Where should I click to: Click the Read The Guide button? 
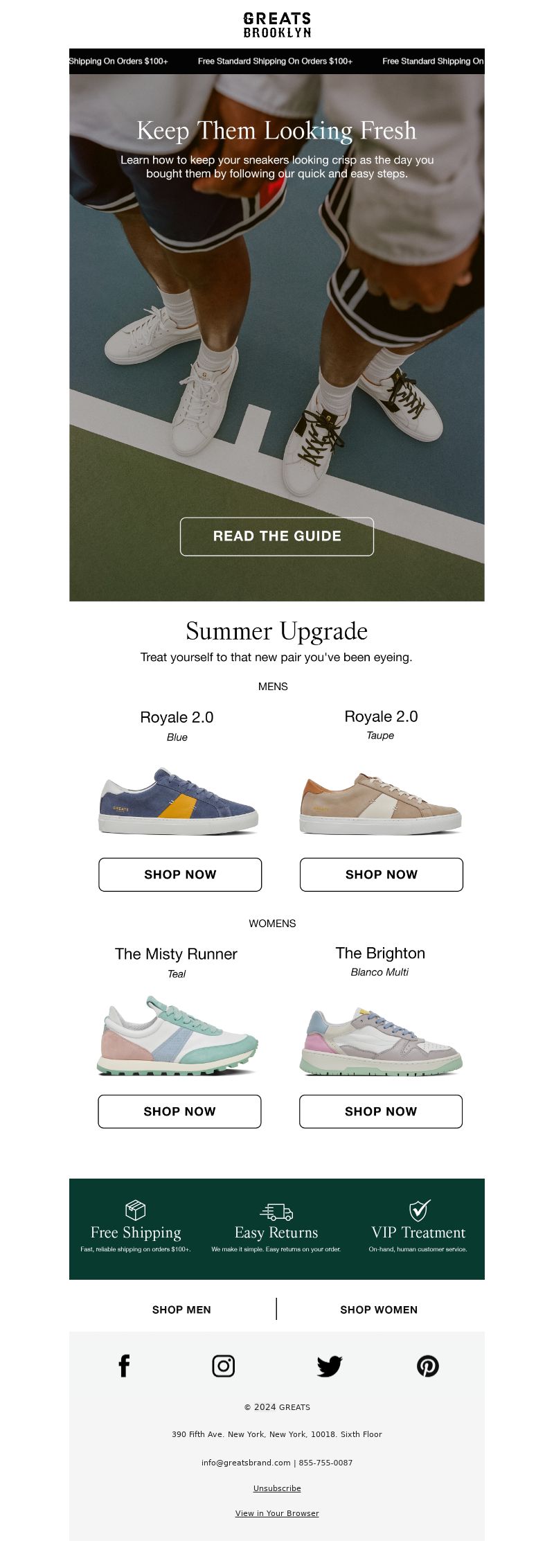[277, 536]
